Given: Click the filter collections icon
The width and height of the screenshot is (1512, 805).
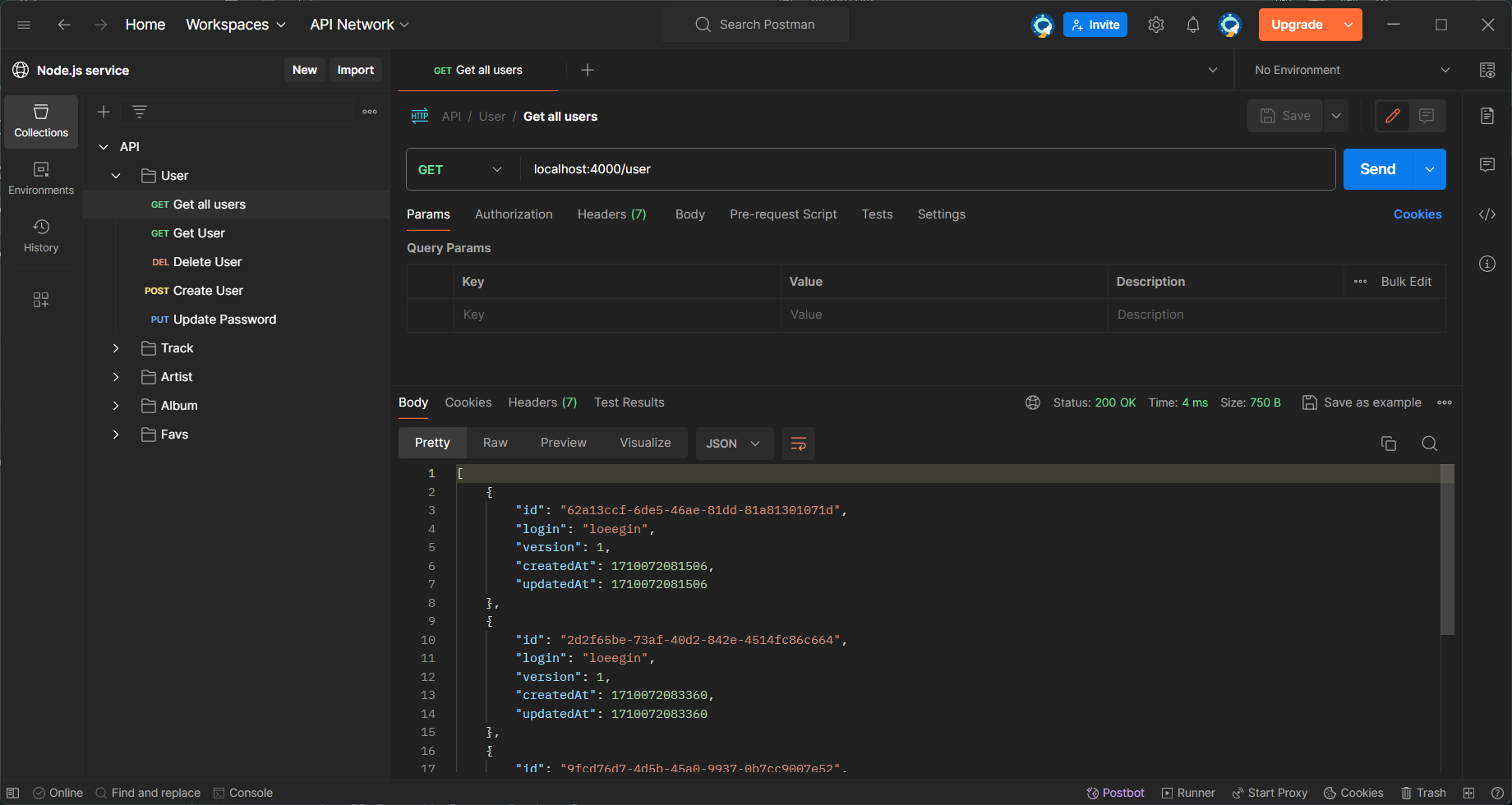Looking at the screenshot, I should (140, 112).
